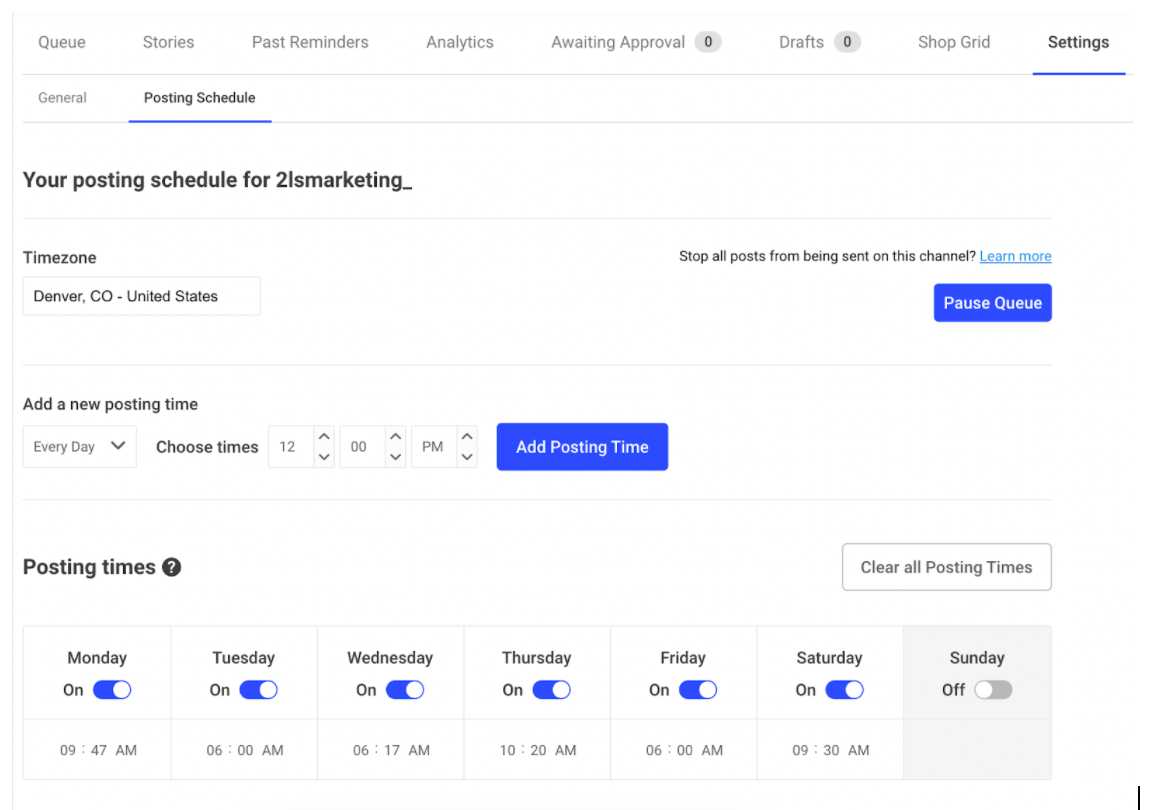The width and height of the screenshot is (1154, 810).
Task: Switch to the Queue tab
Action: tap(61, 42)
